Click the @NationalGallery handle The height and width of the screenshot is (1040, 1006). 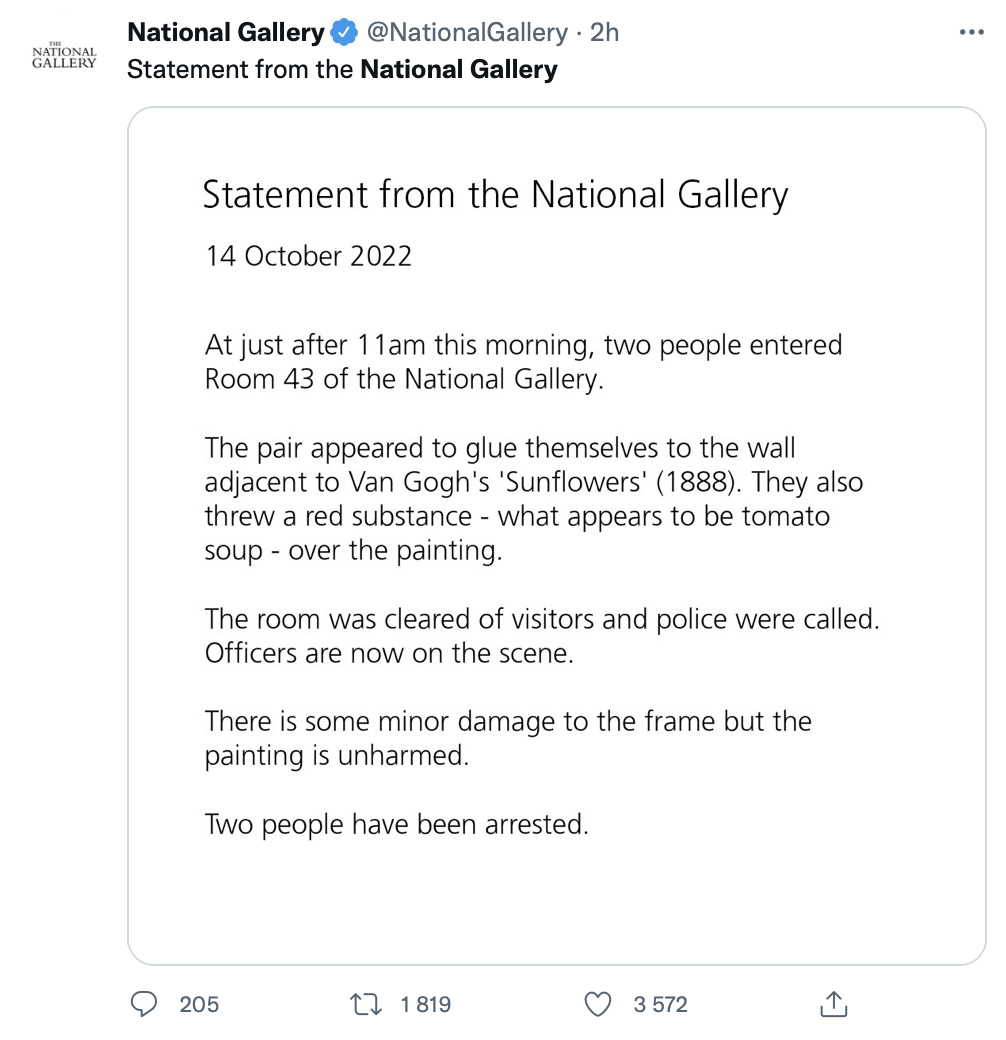(468, 32)
